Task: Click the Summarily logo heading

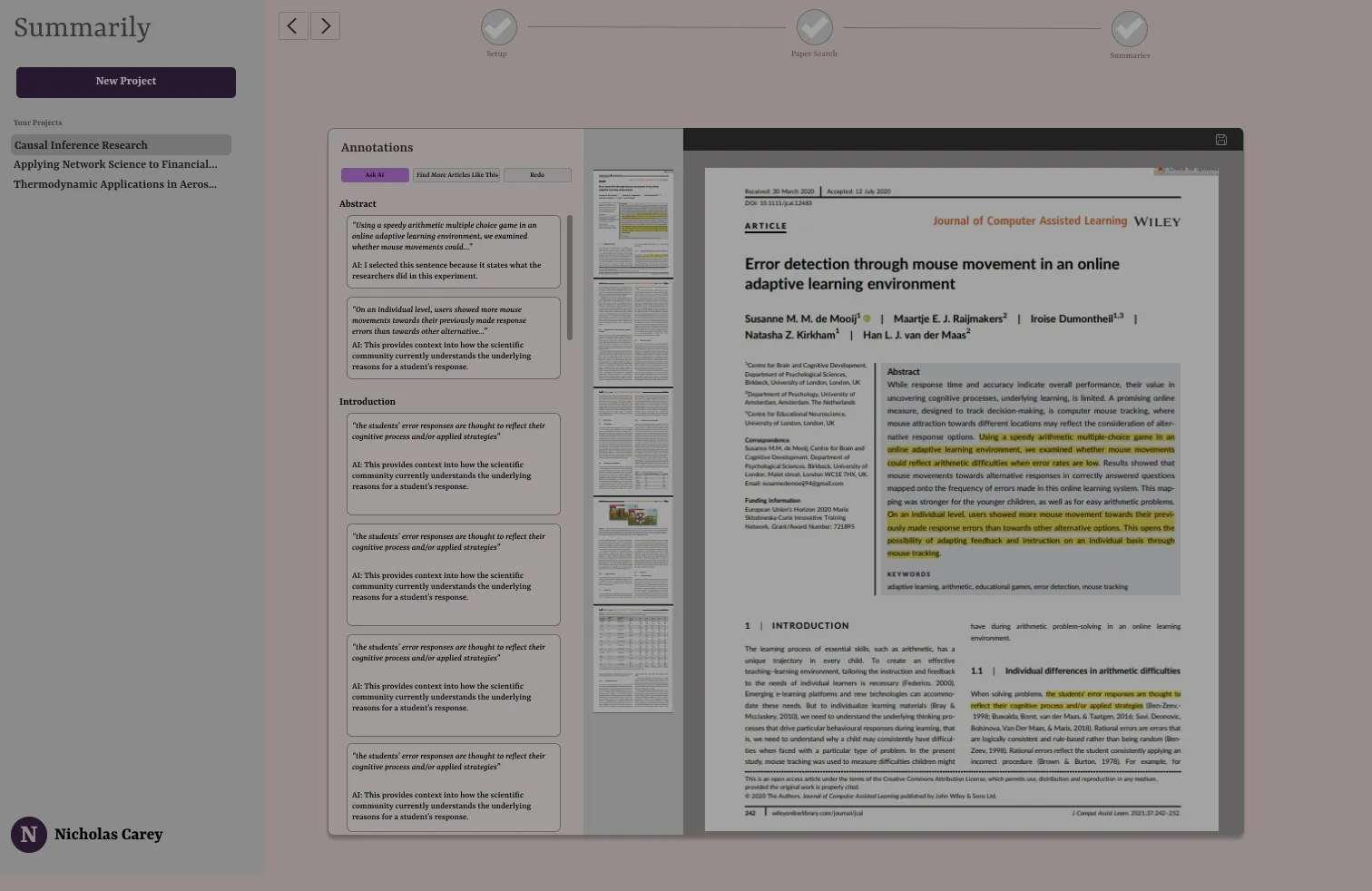Action: pos(82,27)
